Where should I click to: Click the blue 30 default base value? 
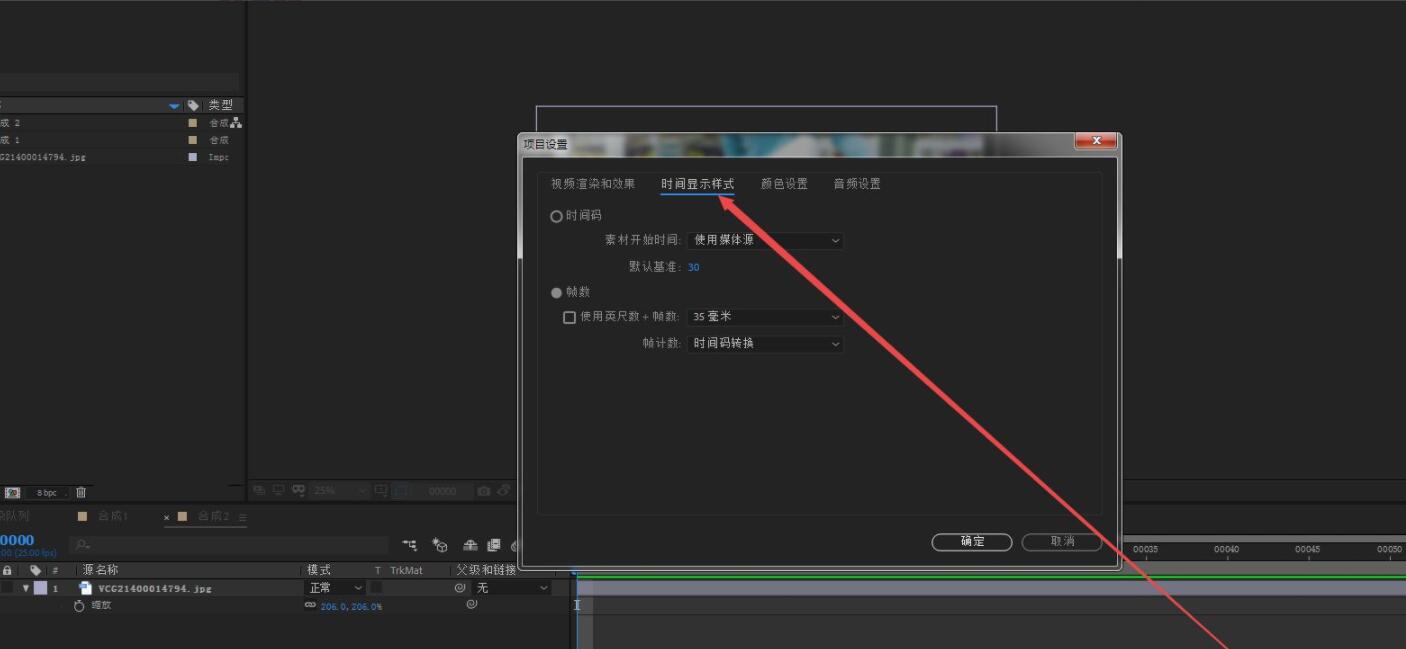(693, 267)
